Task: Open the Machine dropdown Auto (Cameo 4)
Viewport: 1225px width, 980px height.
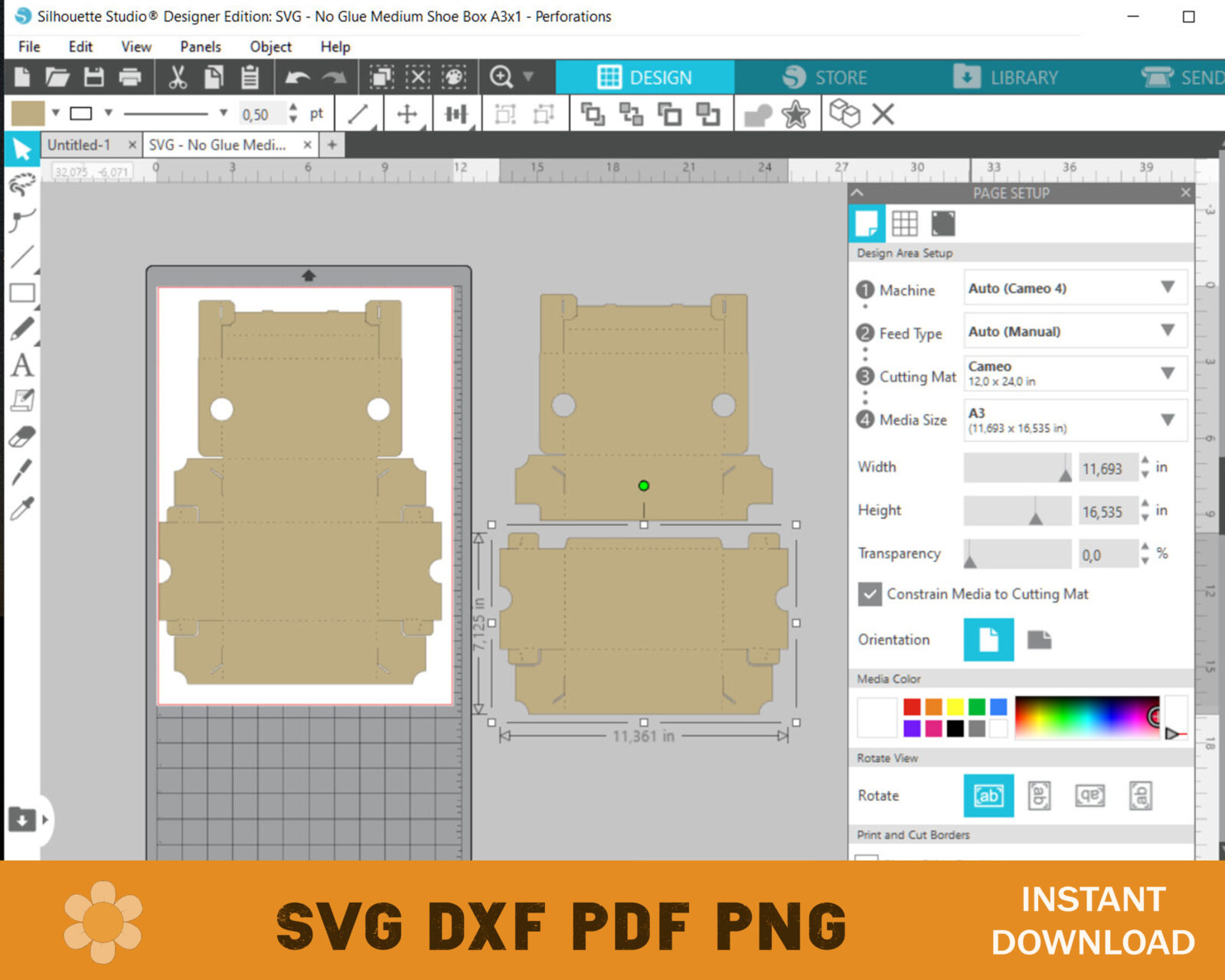Action: 1076,289
